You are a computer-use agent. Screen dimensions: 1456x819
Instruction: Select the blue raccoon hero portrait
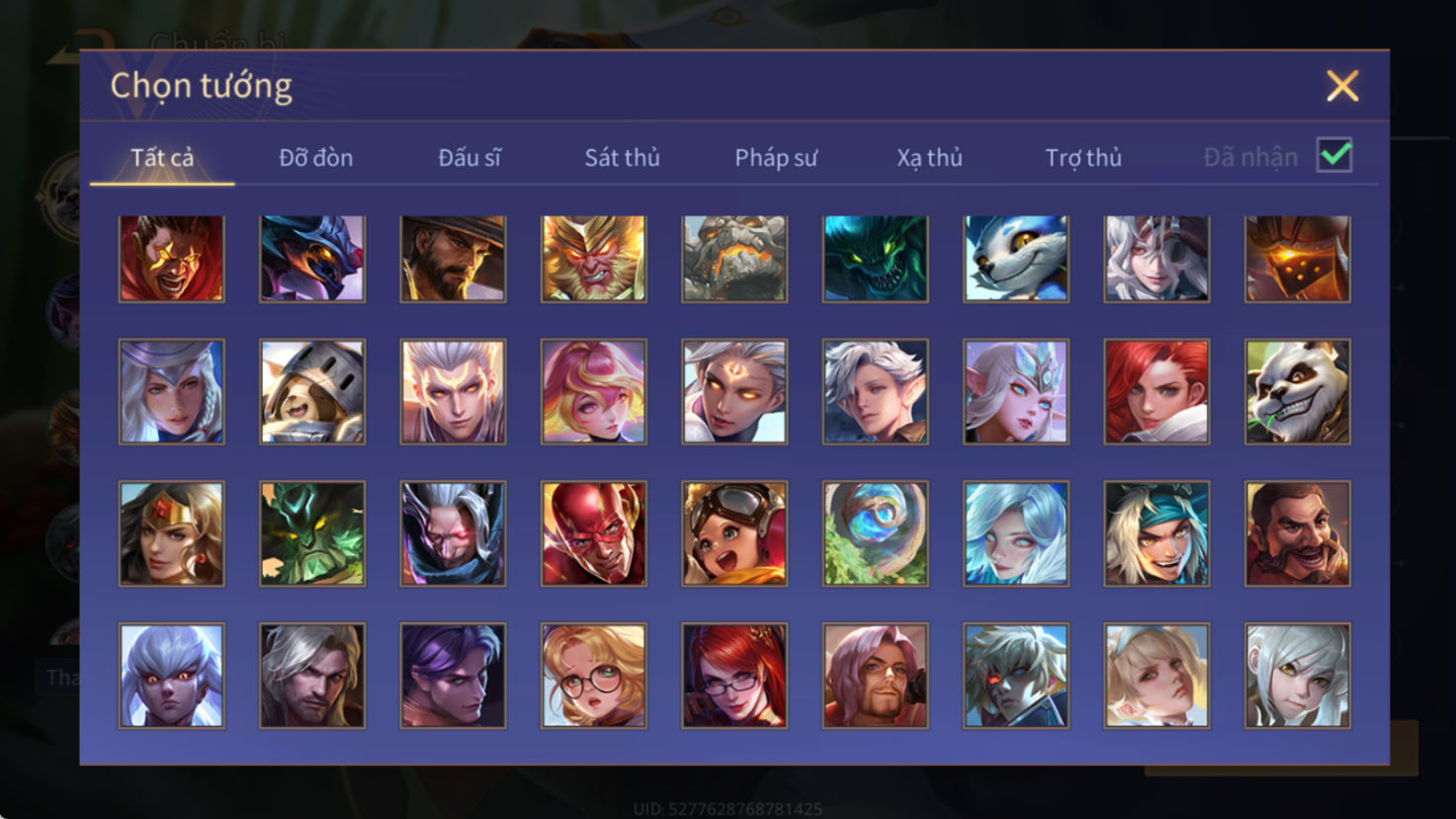pyautogui.click(x=1016, y=259)
